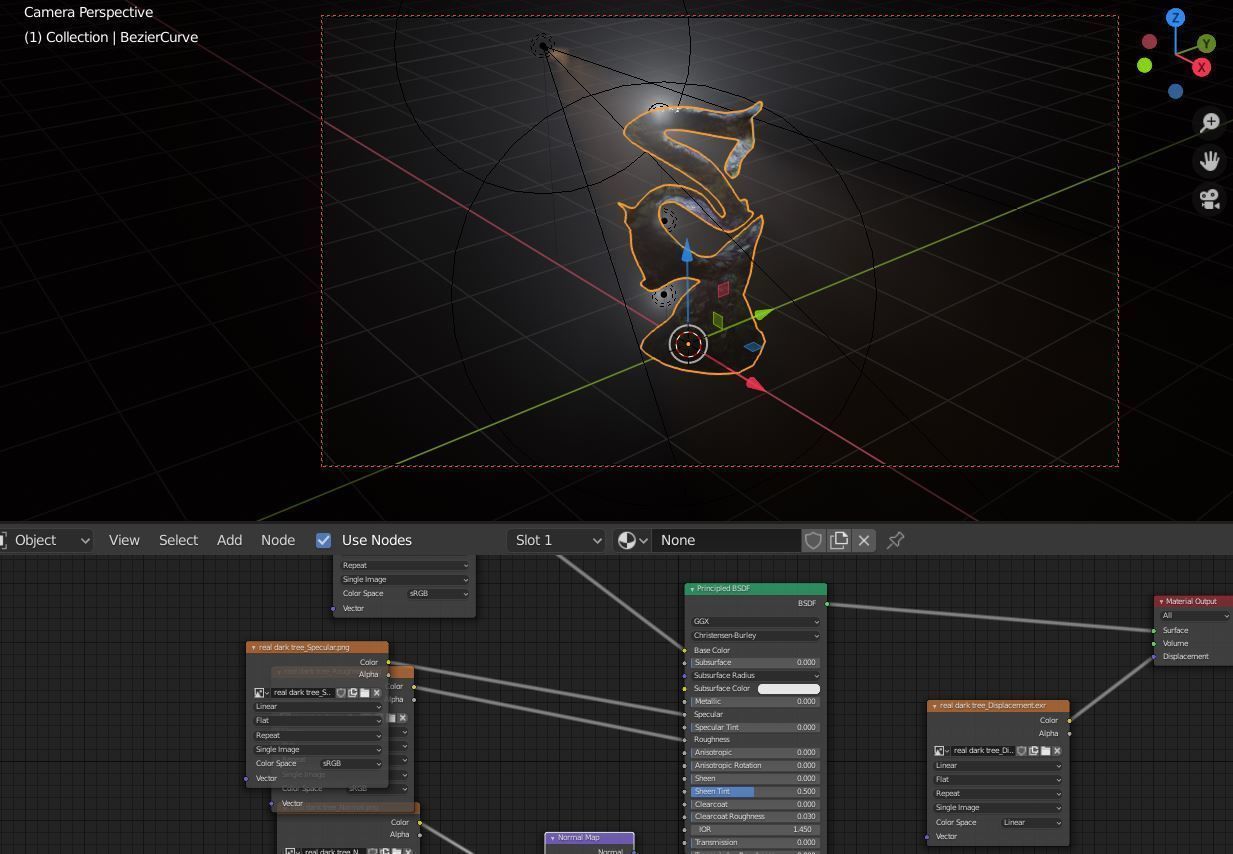Expand Subsurface Radius in Principled BSDF
The width and height of the screenshot is (1233, 854).
coord(755,675)
